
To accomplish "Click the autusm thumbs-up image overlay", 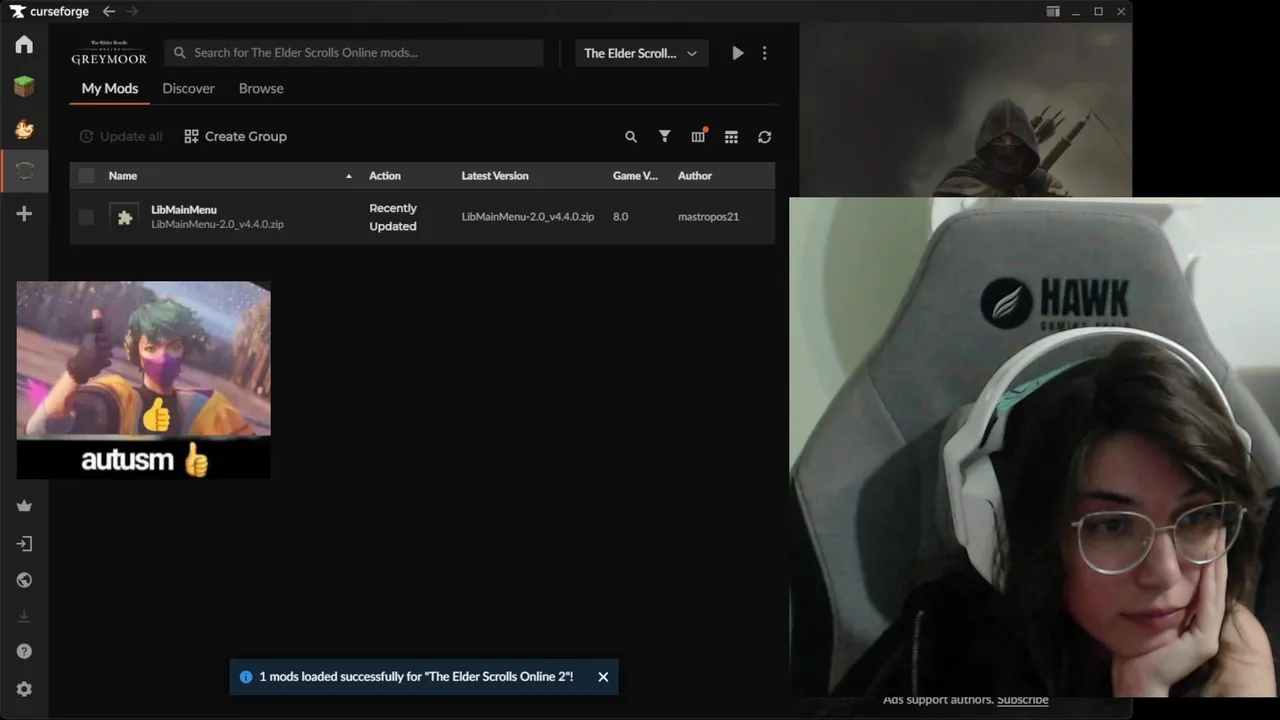I will [143, 380].
